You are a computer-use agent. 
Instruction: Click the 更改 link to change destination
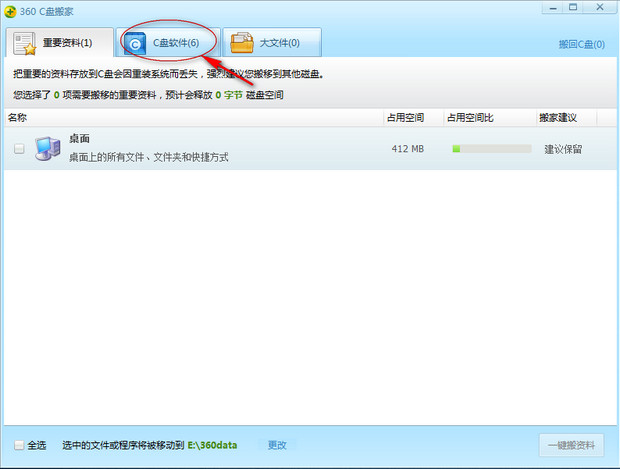click(277, 445)
